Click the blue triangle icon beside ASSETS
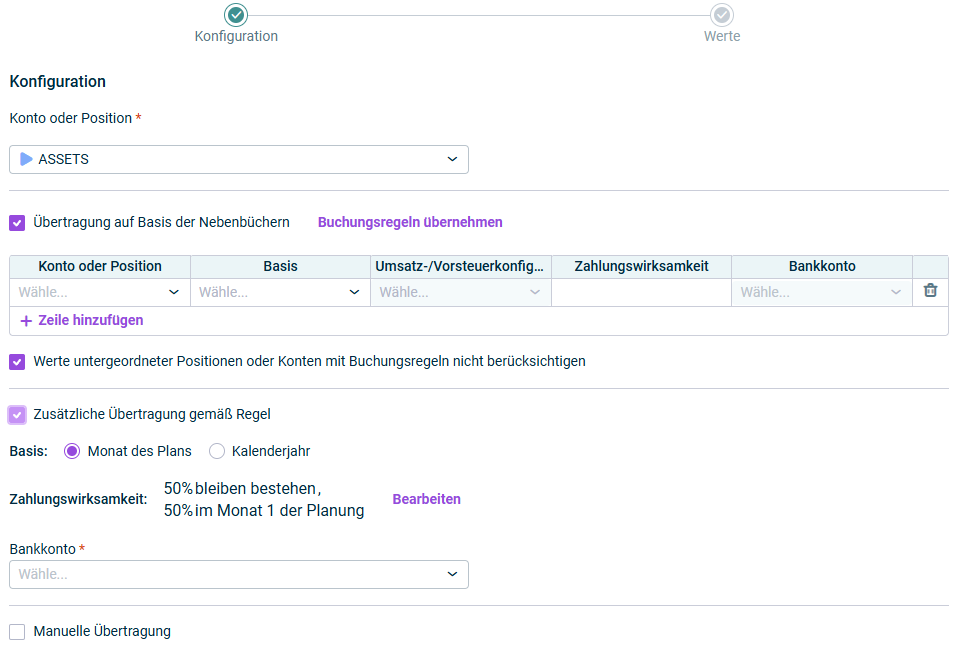This screenshot has width=962, height=652. click(x=26, y=159)
